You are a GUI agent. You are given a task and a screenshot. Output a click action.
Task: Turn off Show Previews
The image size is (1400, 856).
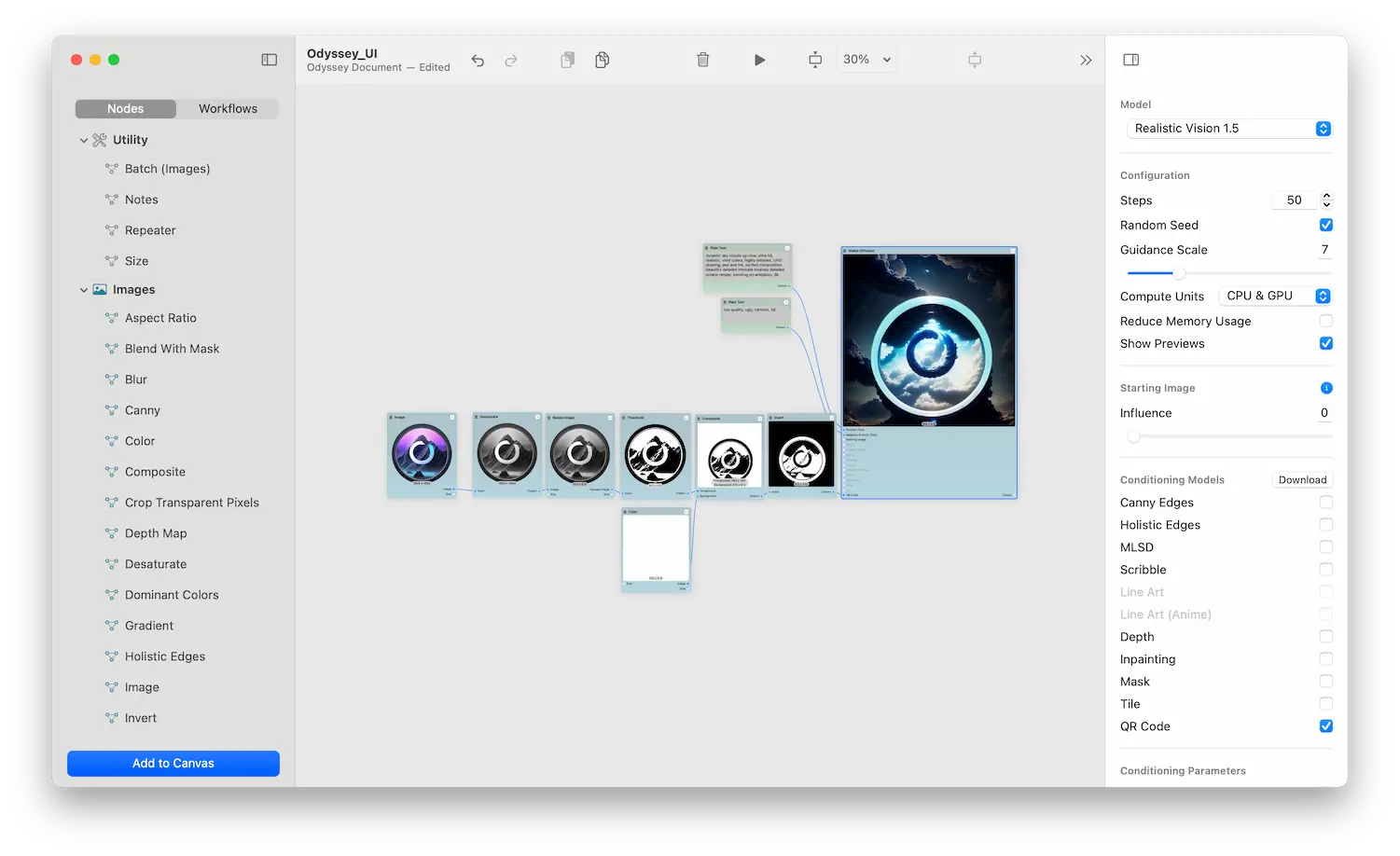point(1325,343)
